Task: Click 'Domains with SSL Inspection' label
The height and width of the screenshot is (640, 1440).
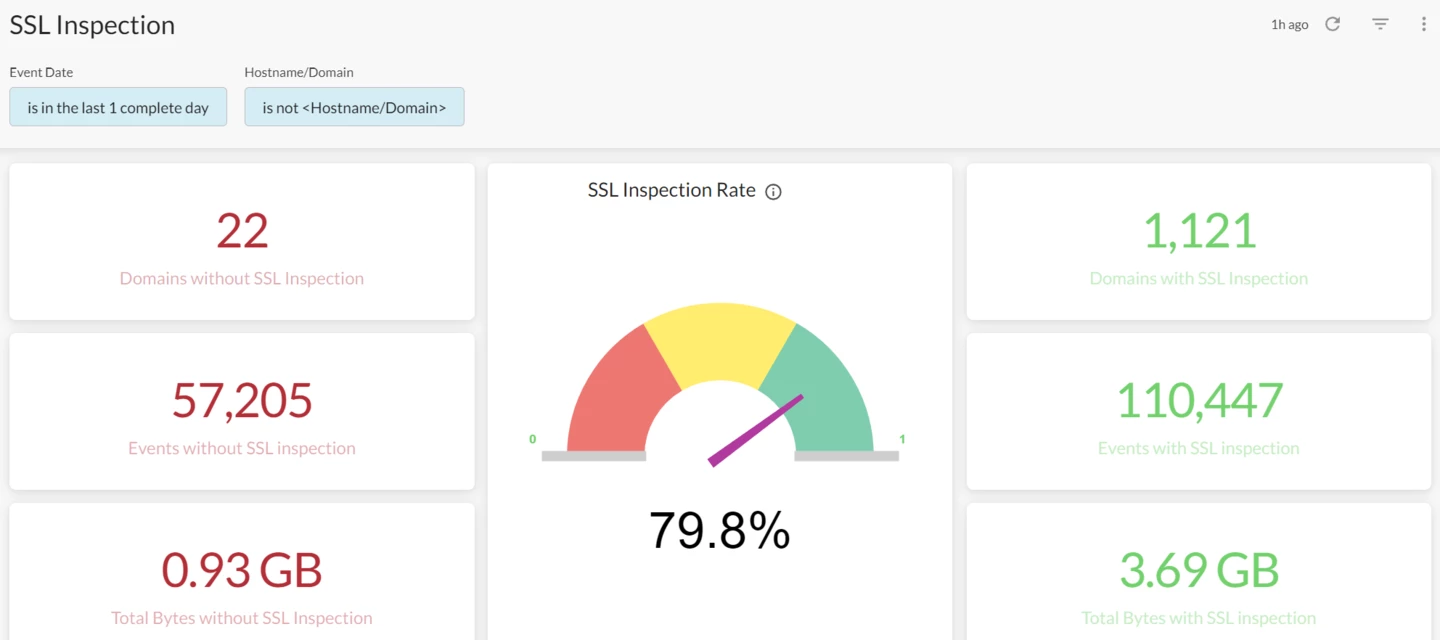Action: point(1198,278)
